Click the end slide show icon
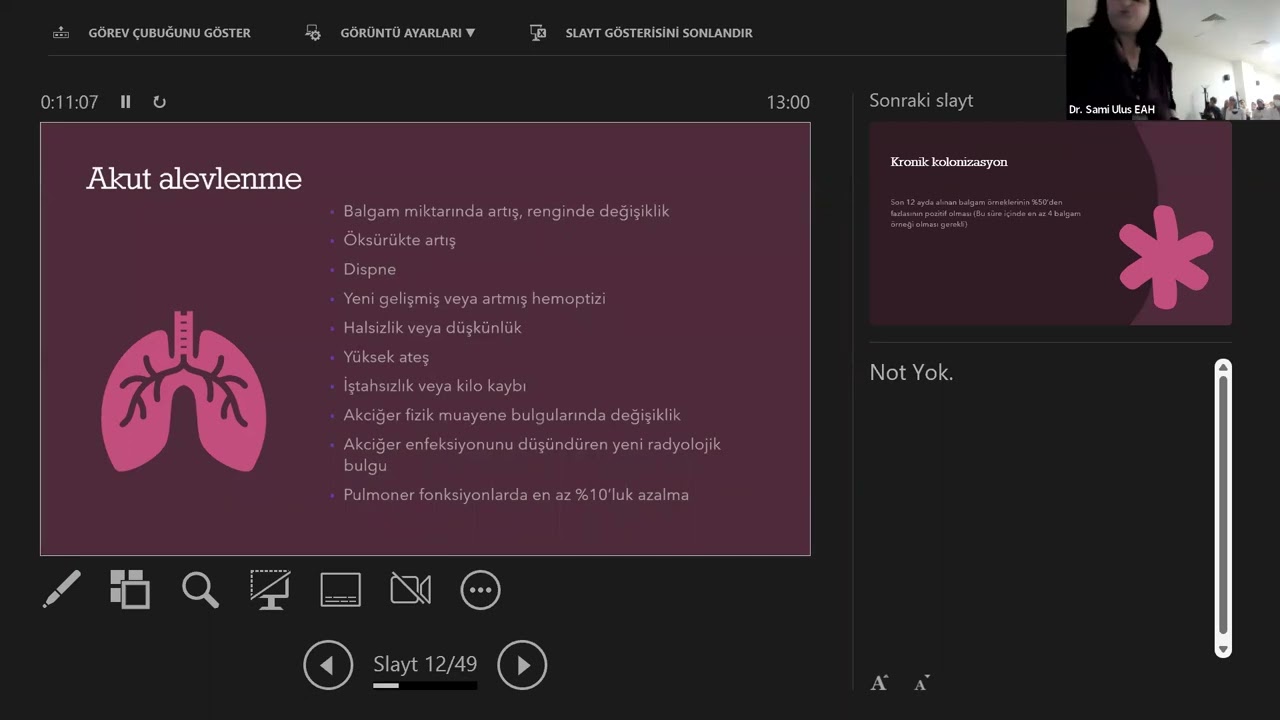The height and width of the screenshot is (720, 1280). (x=538, y=32)
